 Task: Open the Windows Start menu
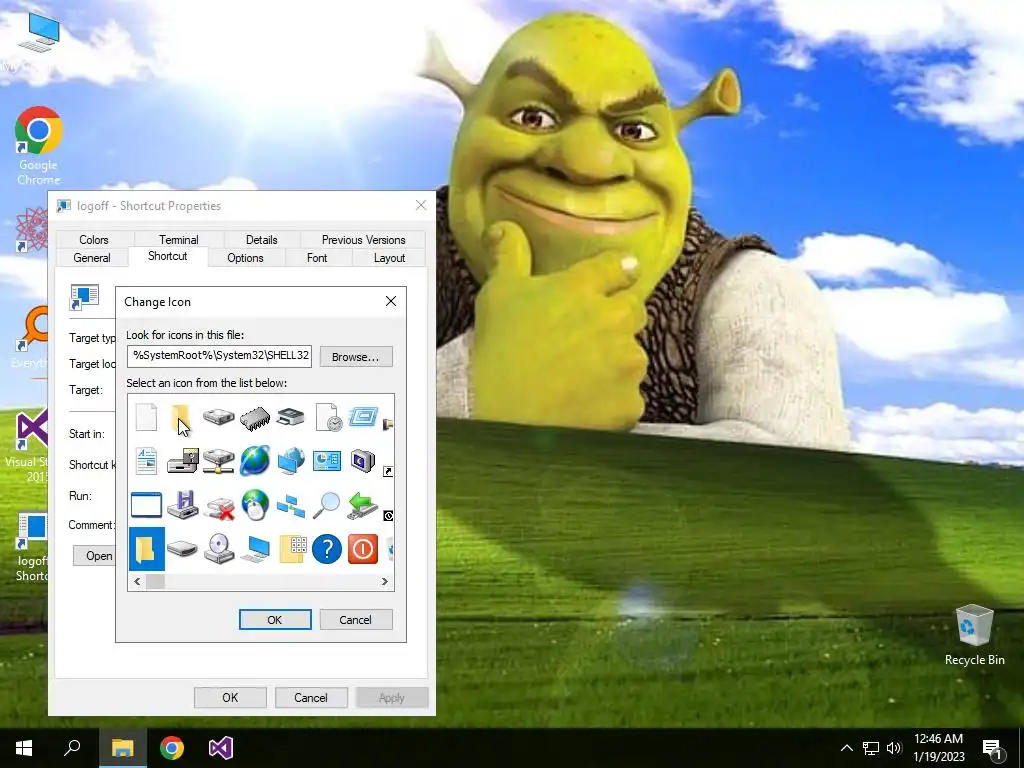24,748
